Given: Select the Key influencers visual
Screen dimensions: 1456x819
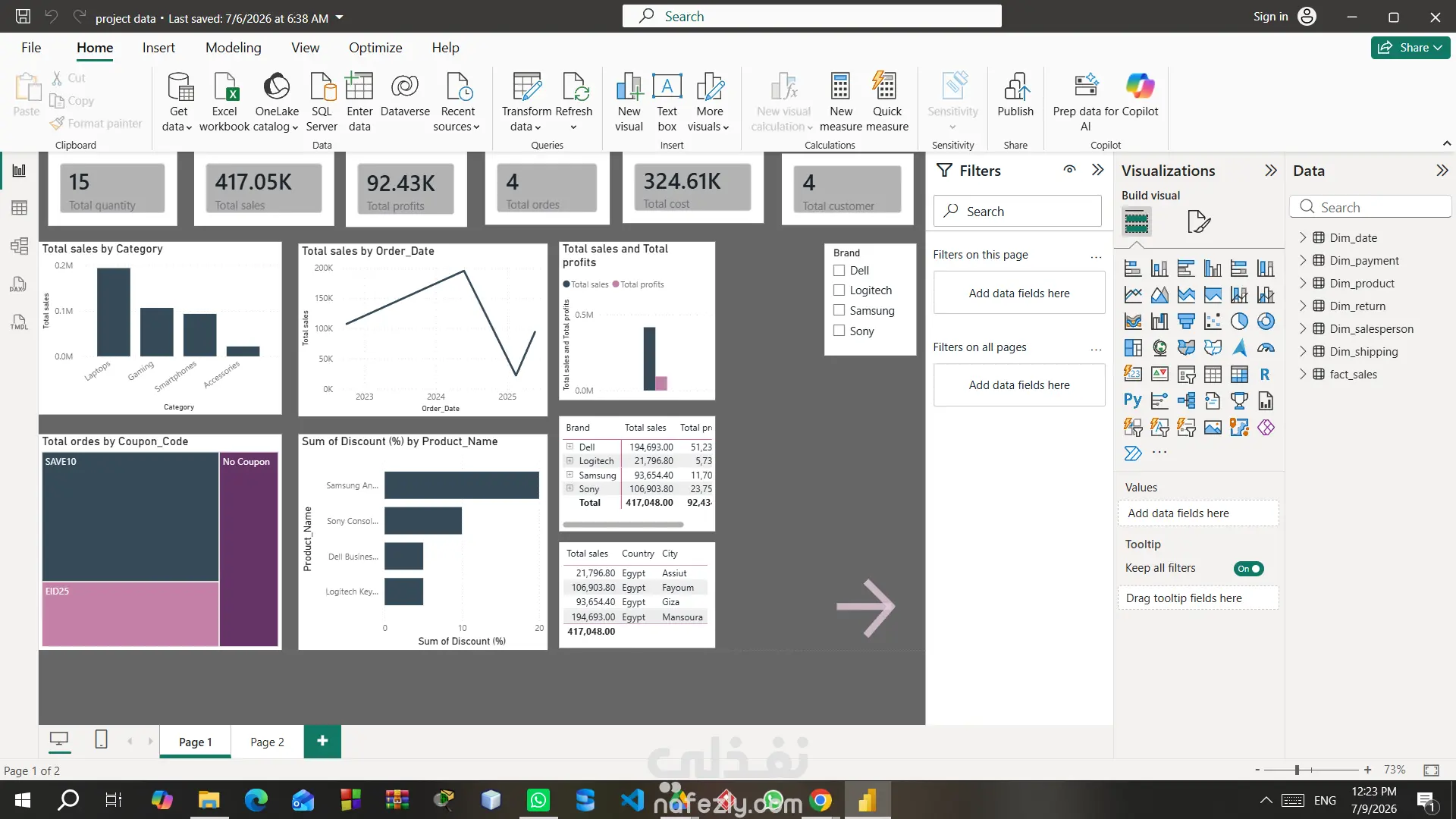Looking at the screenshot, I should click(x=1159, y=401).
